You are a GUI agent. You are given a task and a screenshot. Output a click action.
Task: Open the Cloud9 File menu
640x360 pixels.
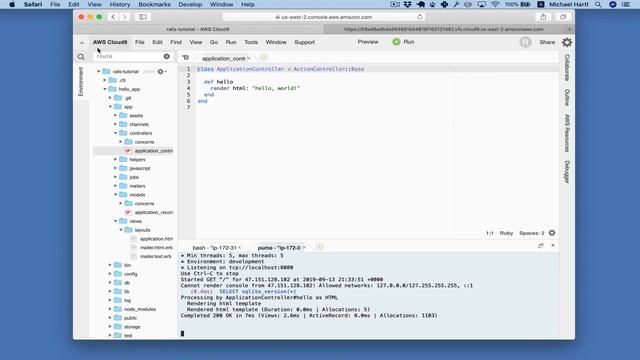[140, 42]
